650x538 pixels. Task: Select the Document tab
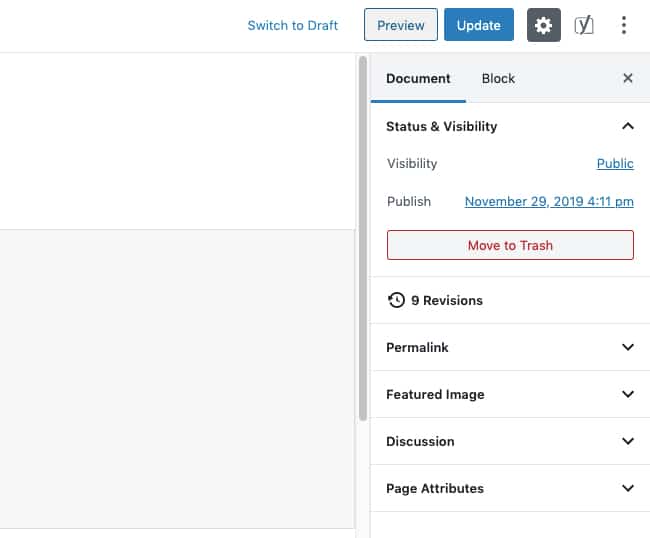(x=418, y=78)
